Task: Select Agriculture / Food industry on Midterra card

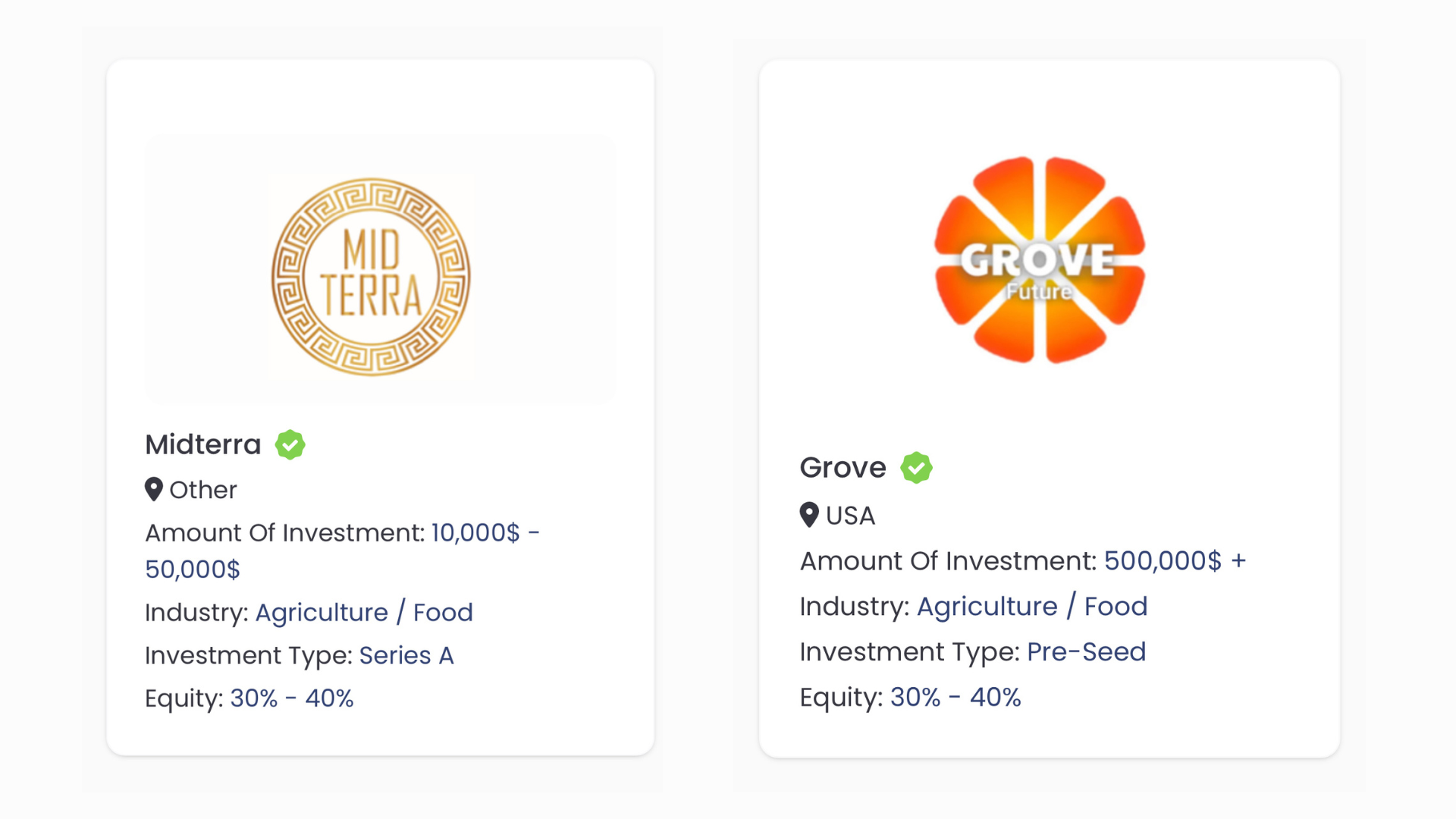Action: tap(364, 612)
